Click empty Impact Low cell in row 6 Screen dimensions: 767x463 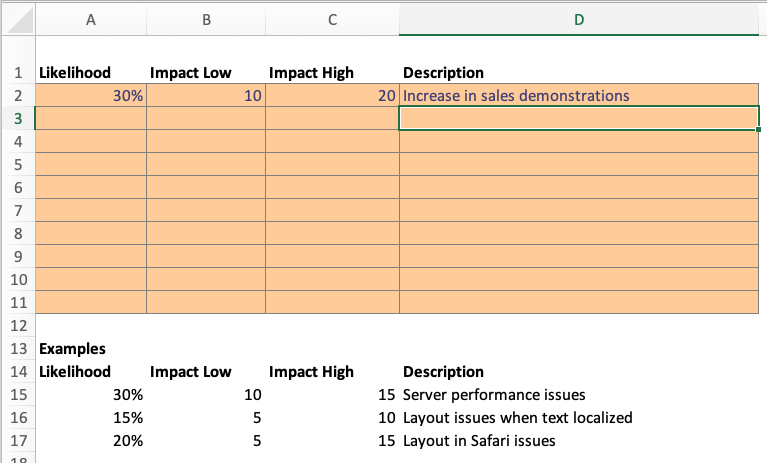[x=206, y=187]
